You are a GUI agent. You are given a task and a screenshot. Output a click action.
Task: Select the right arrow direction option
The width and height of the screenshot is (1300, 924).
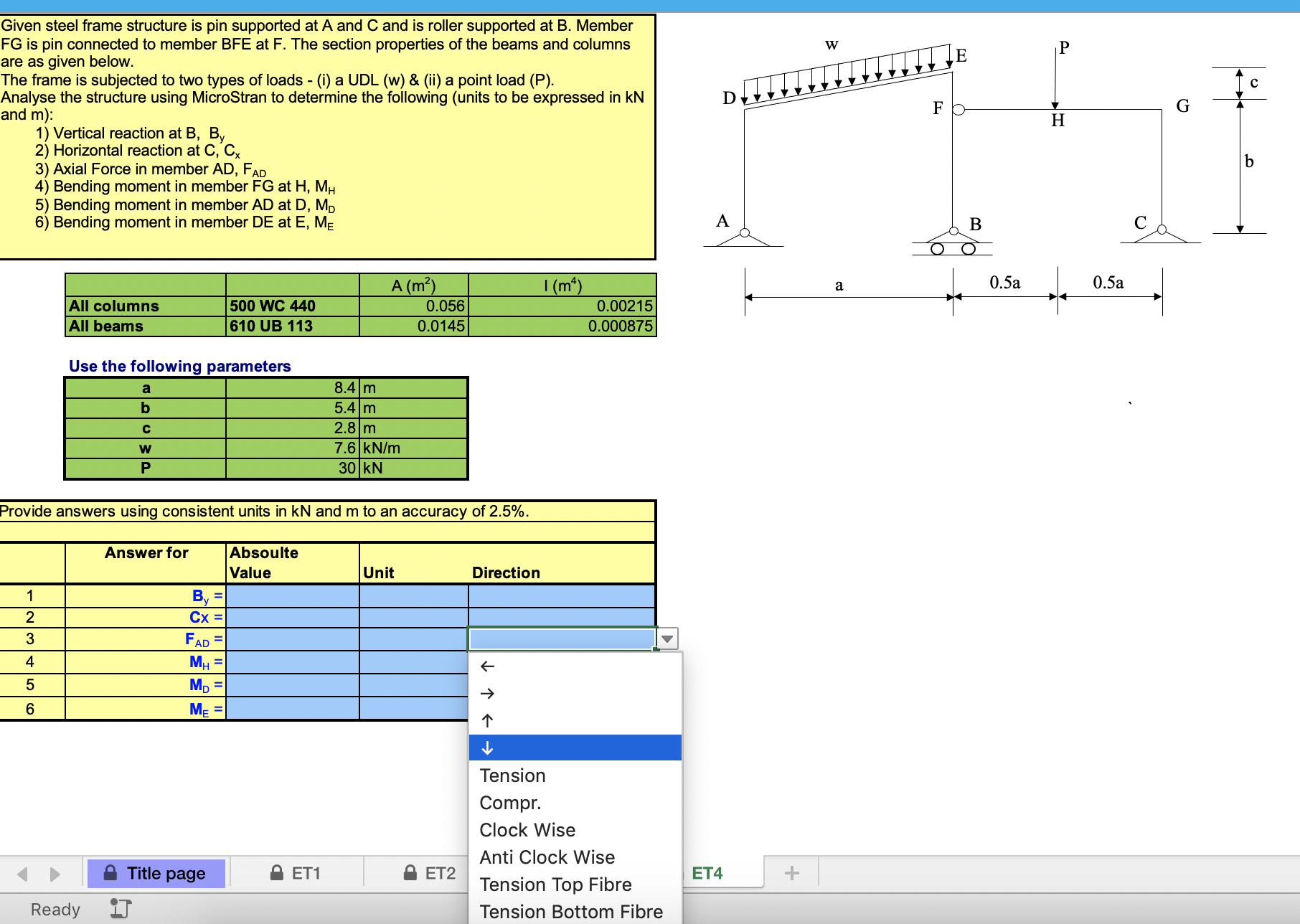tap(488, 693)
